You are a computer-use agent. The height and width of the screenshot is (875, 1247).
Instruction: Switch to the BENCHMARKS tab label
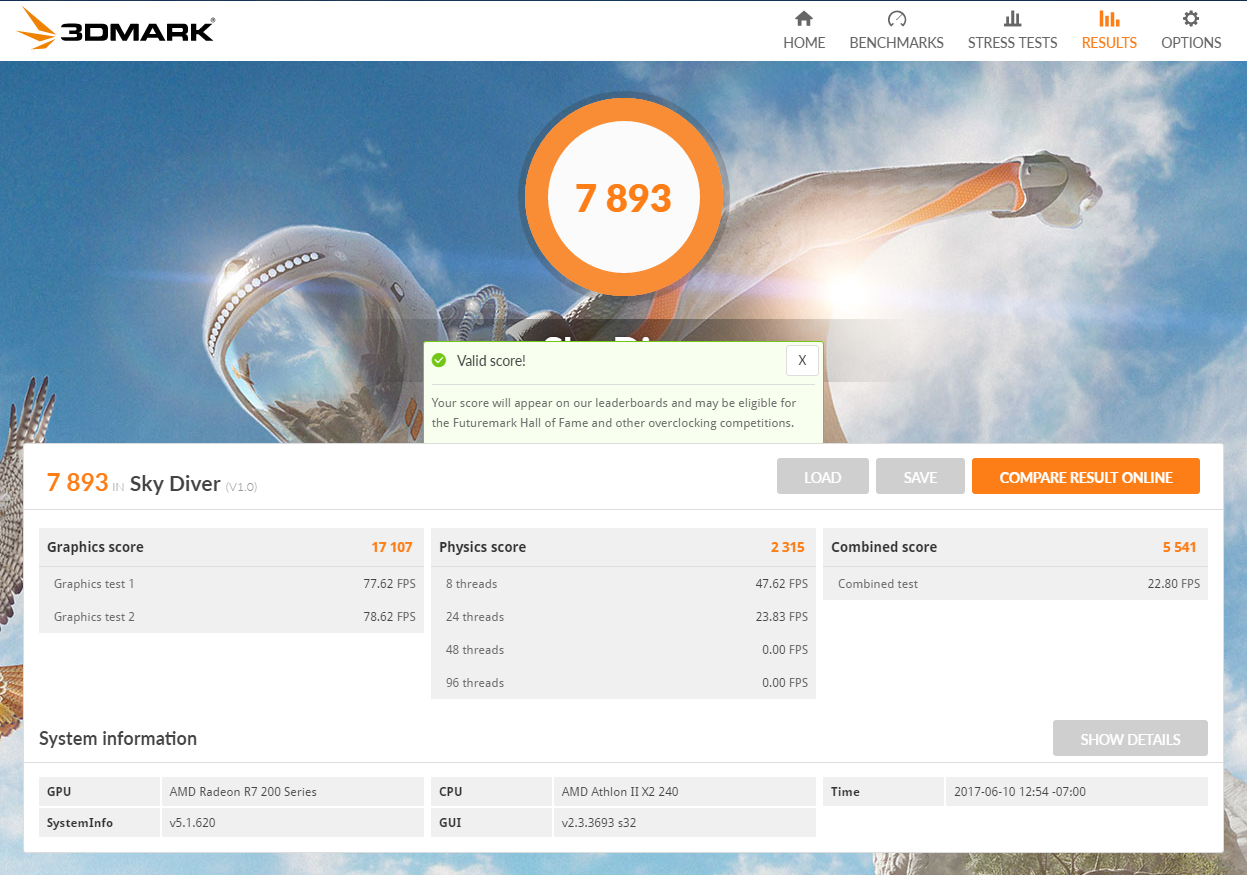coord(896,43)
